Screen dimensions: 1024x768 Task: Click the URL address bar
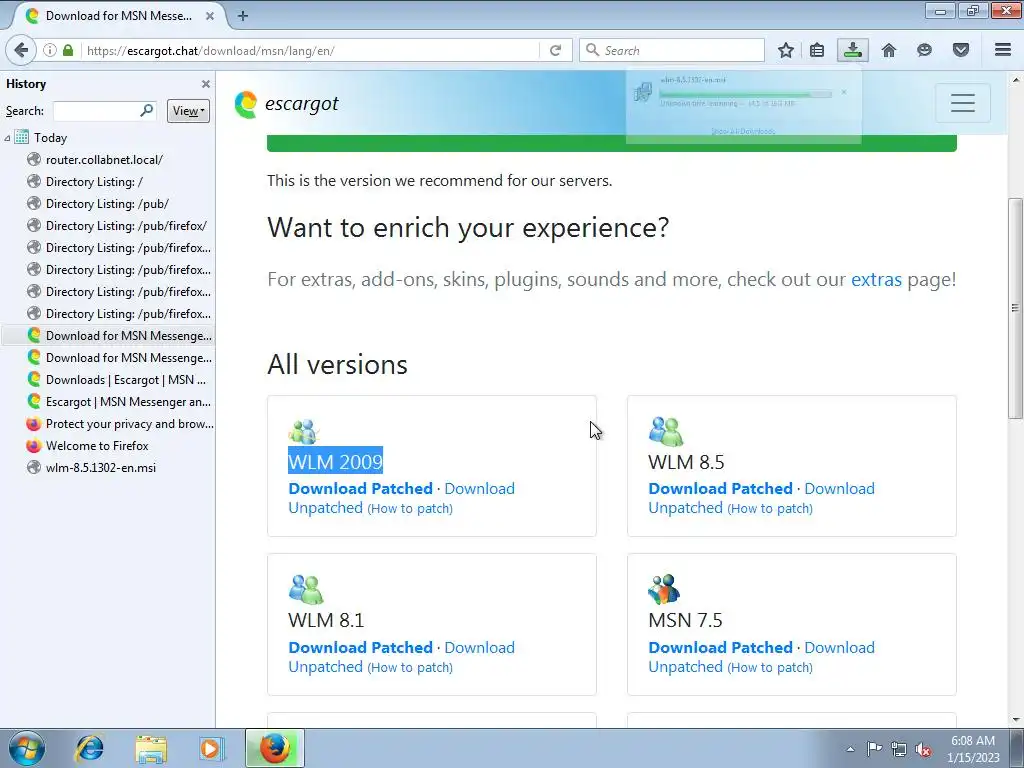(310, 50)
